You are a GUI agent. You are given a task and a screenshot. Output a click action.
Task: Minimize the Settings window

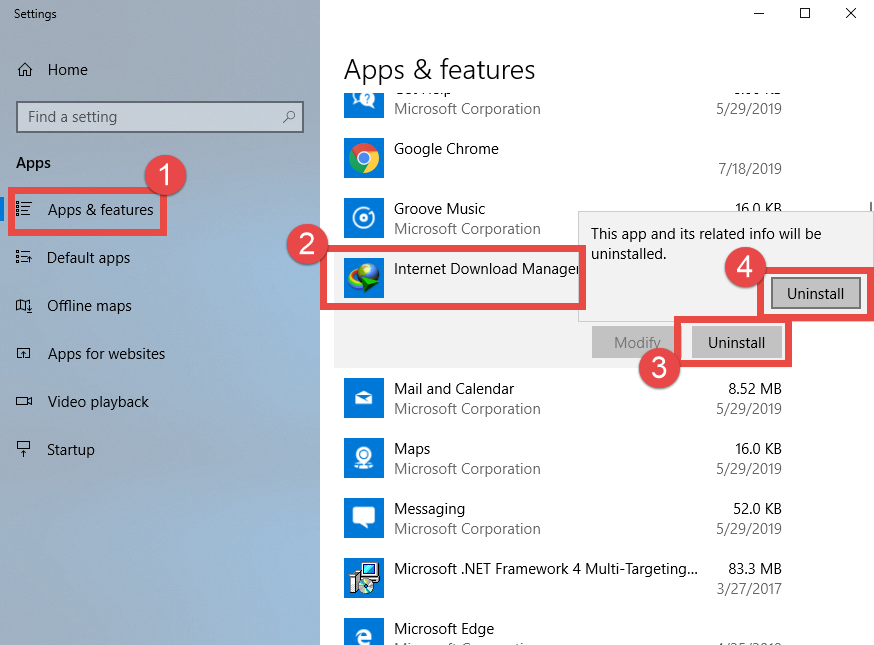click(759, 13)
